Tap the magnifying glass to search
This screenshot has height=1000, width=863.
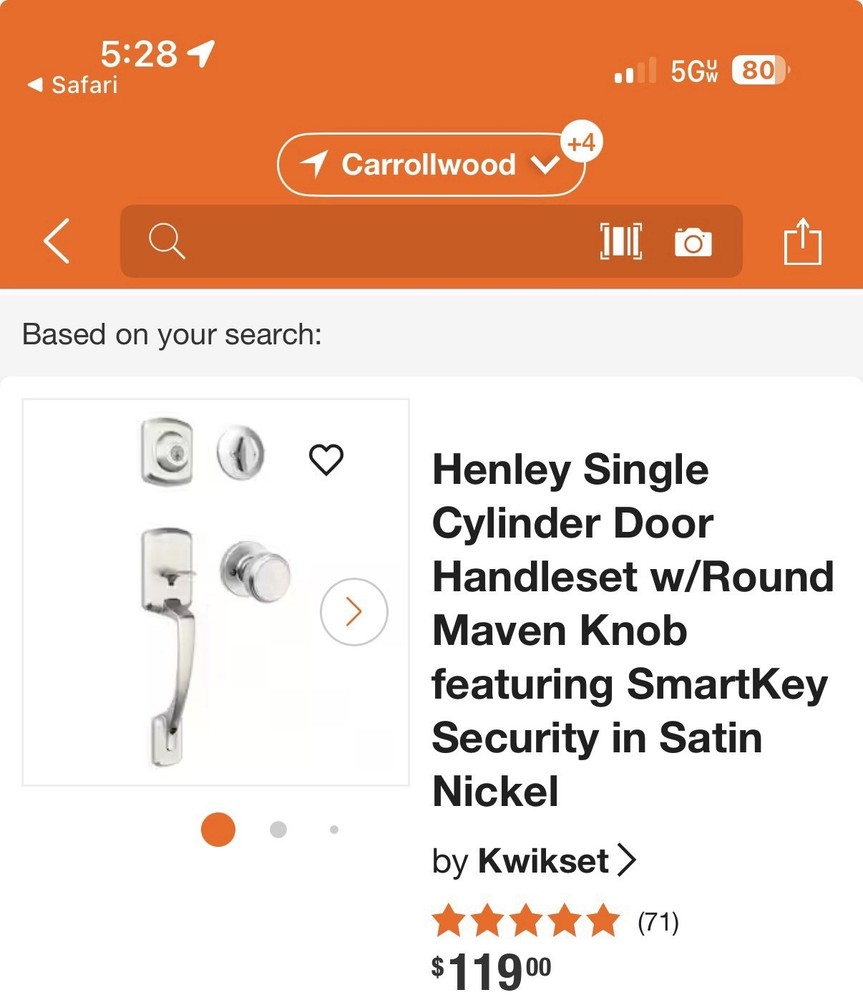(x=167, y=240)
